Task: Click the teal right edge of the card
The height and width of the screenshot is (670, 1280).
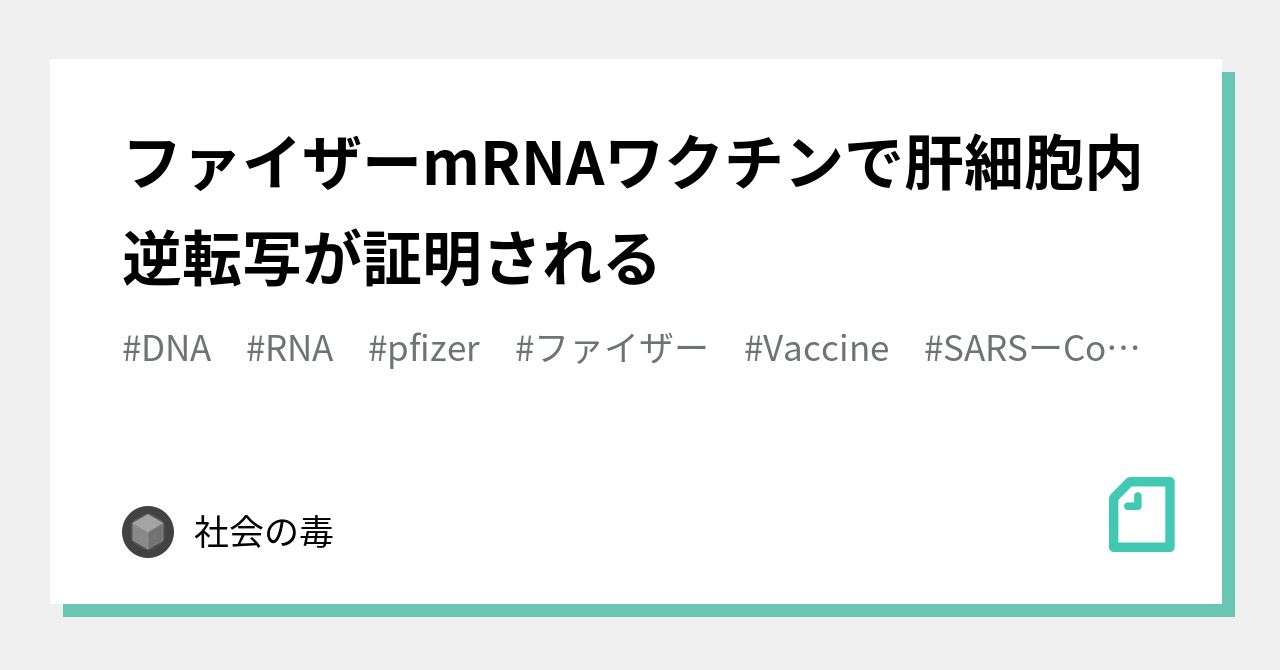Action: (x=1228, y=340)
